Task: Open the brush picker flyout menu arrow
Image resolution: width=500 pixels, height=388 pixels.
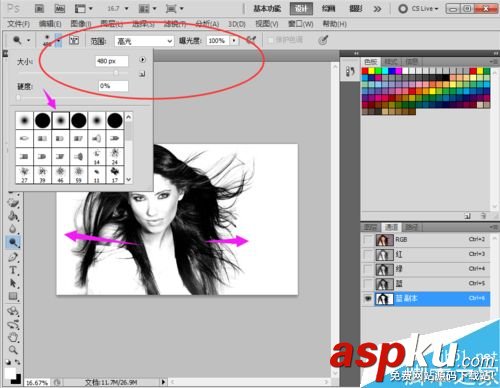Action: pyautogui.click(x=142, y=60)
